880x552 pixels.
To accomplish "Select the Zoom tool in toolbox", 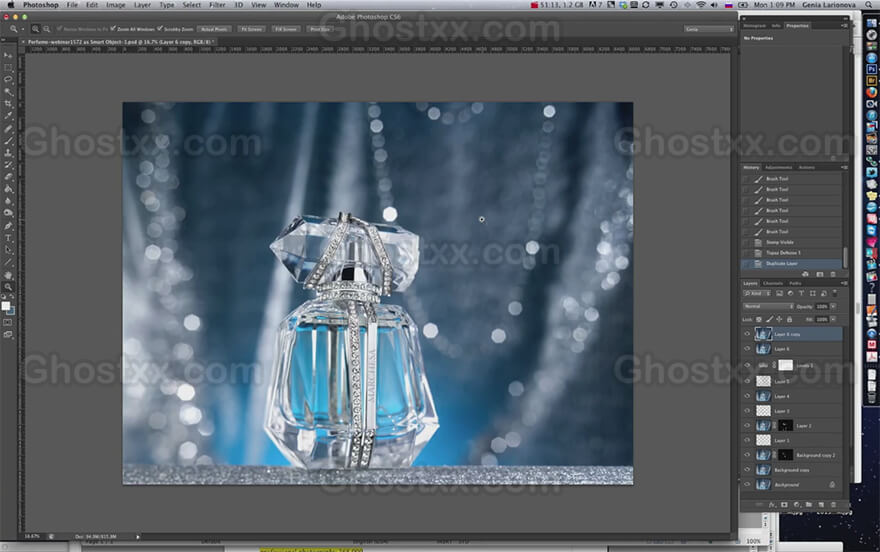I will (x=8, y=287).
